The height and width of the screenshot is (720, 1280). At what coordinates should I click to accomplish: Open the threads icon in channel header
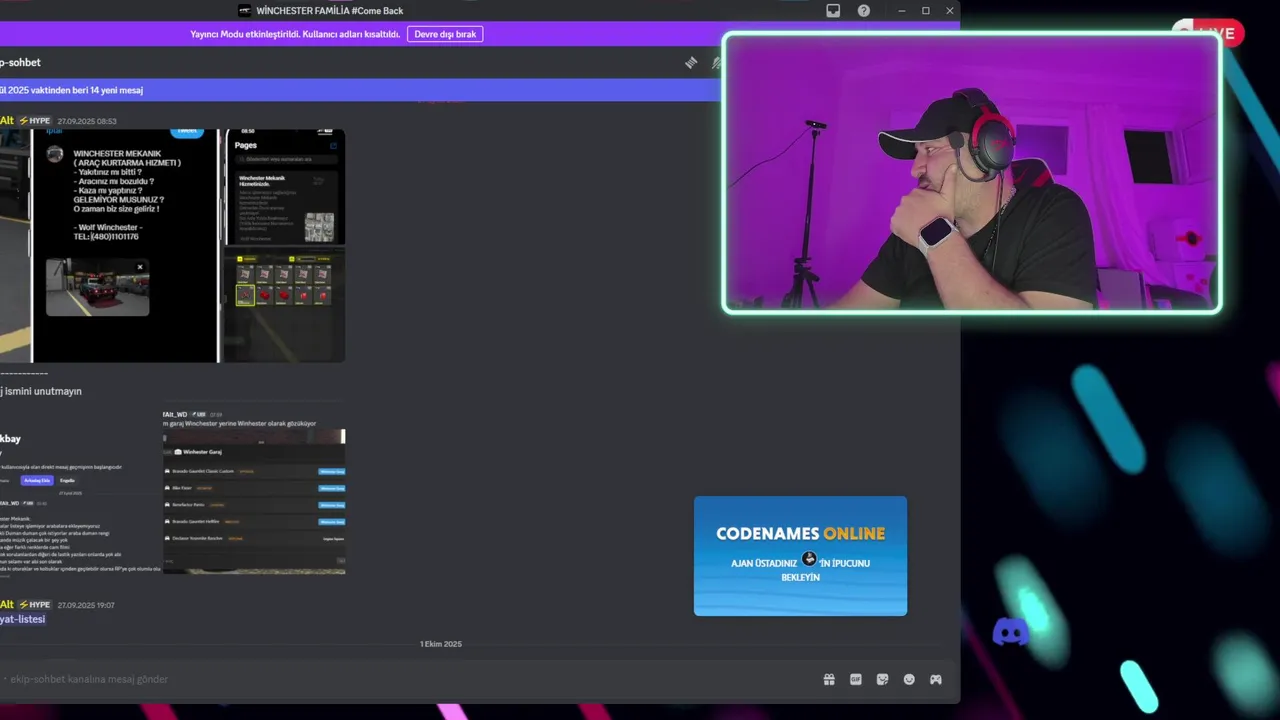(691, 63)
